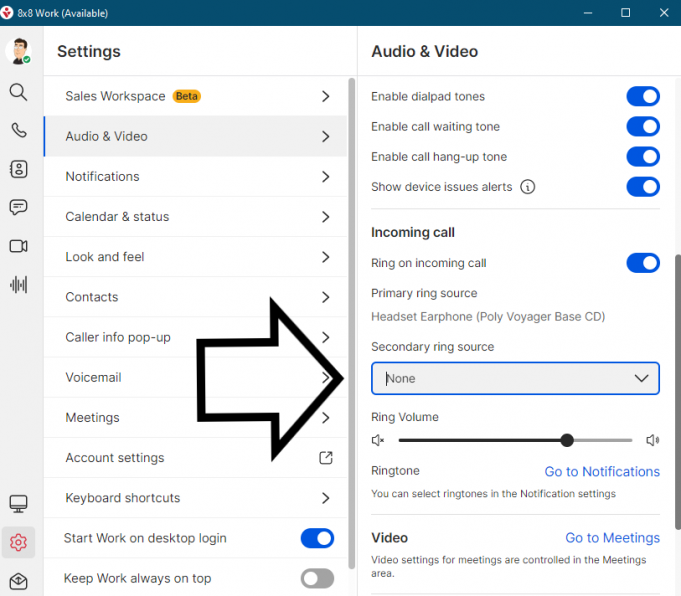681x596 pixels.
Task: Disable the Enable dialpad tones toggle
Action: (643, 97)
